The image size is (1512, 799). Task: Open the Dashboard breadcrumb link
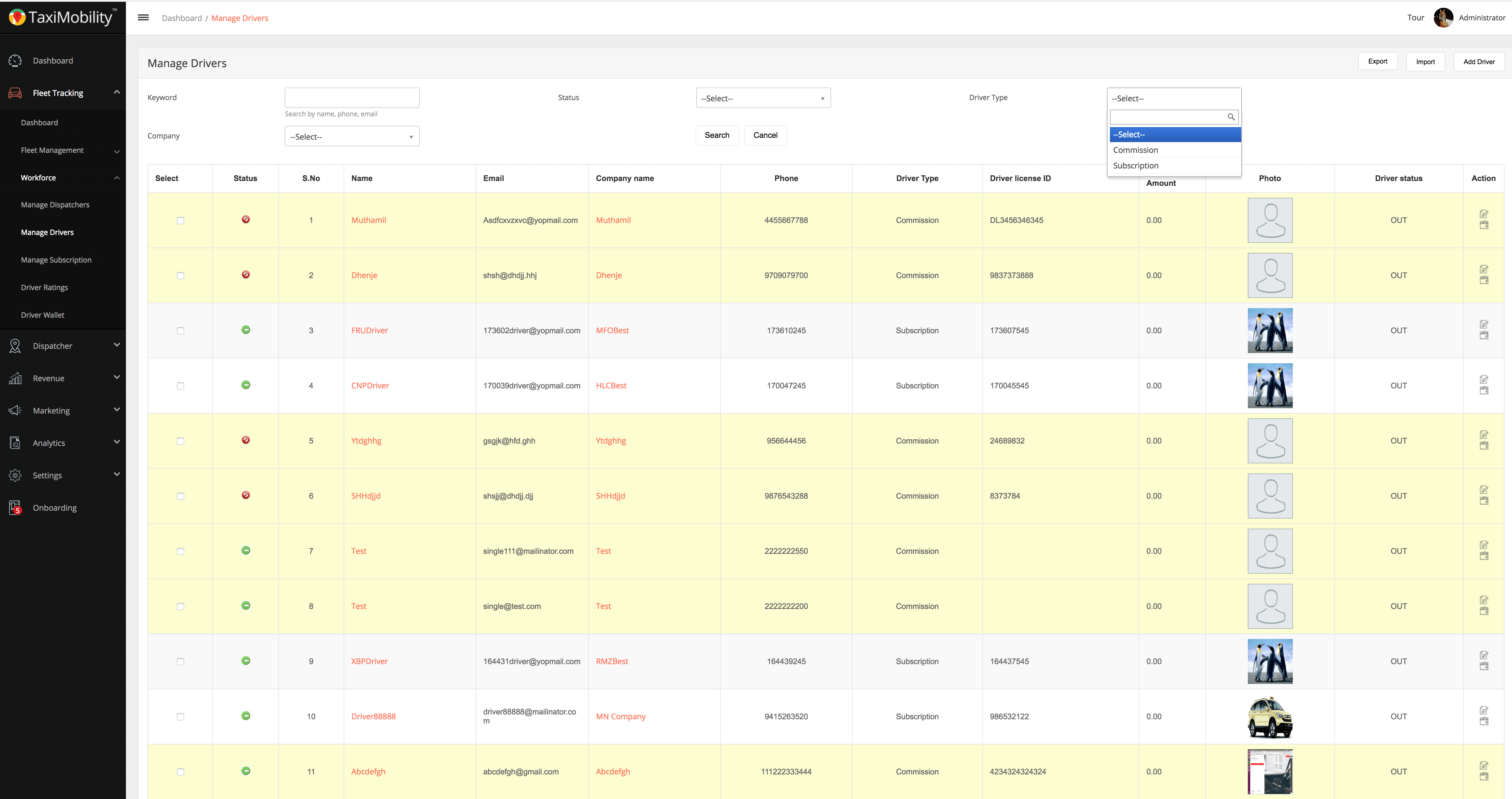(182, 18)
